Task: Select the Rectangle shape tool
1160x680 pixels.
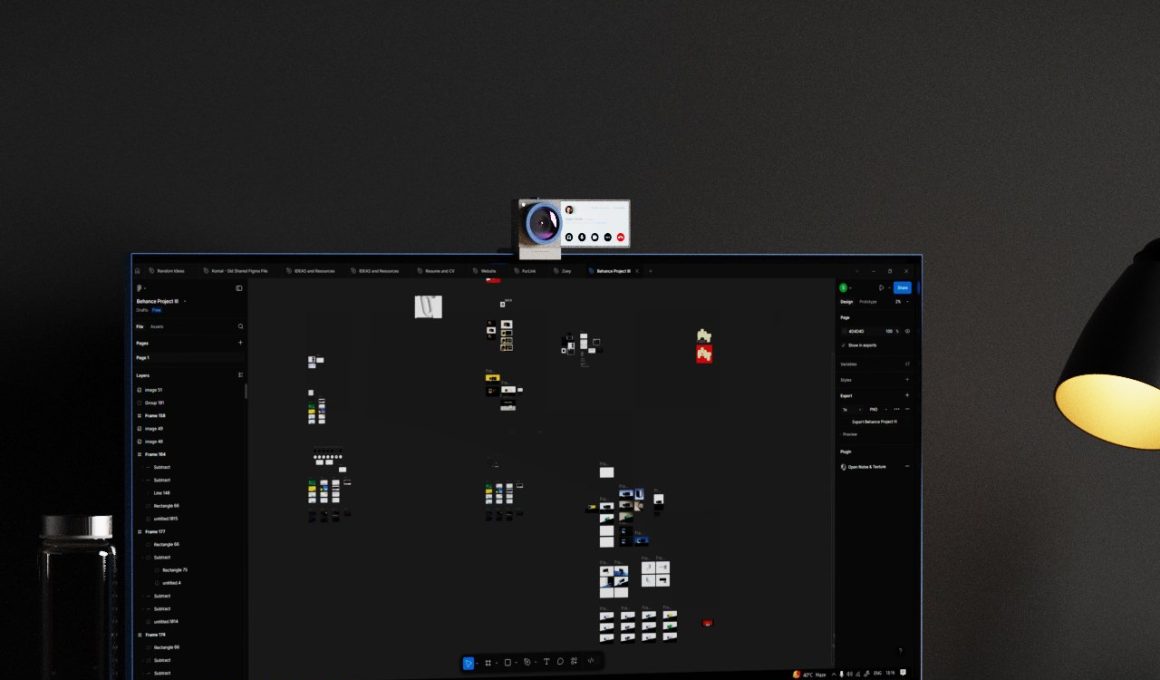Action: pyautogui.click(x=508, y=662)
